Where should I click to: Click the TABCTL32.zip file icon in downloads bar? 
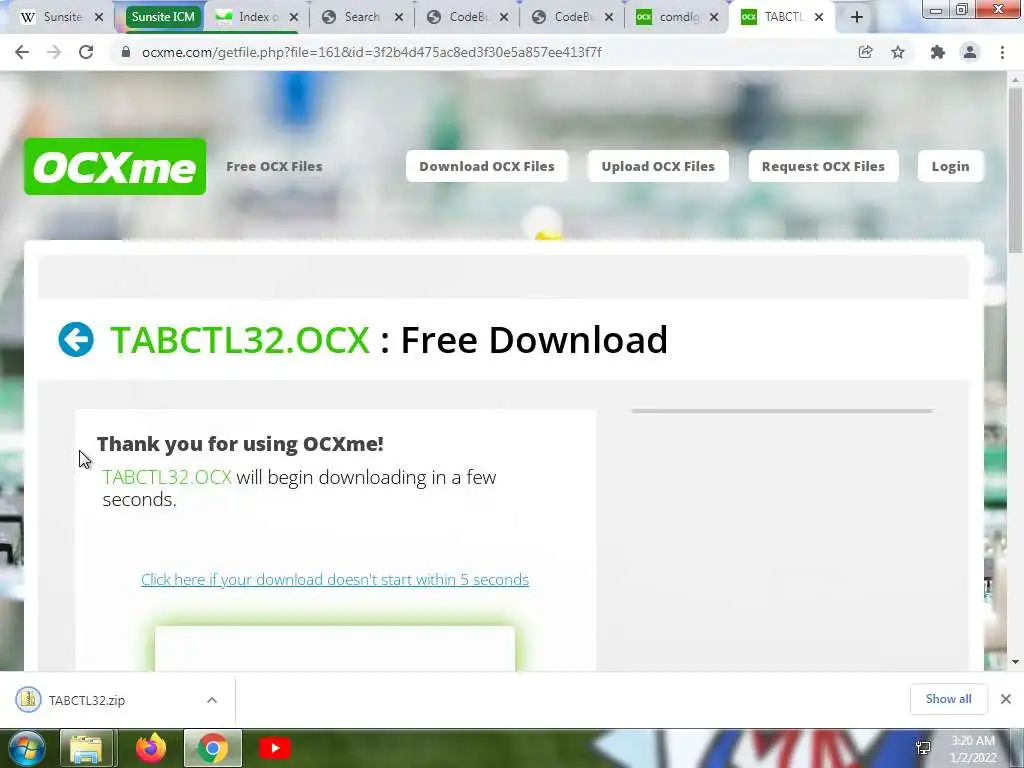pyautogui.click(x=28, y=699)
